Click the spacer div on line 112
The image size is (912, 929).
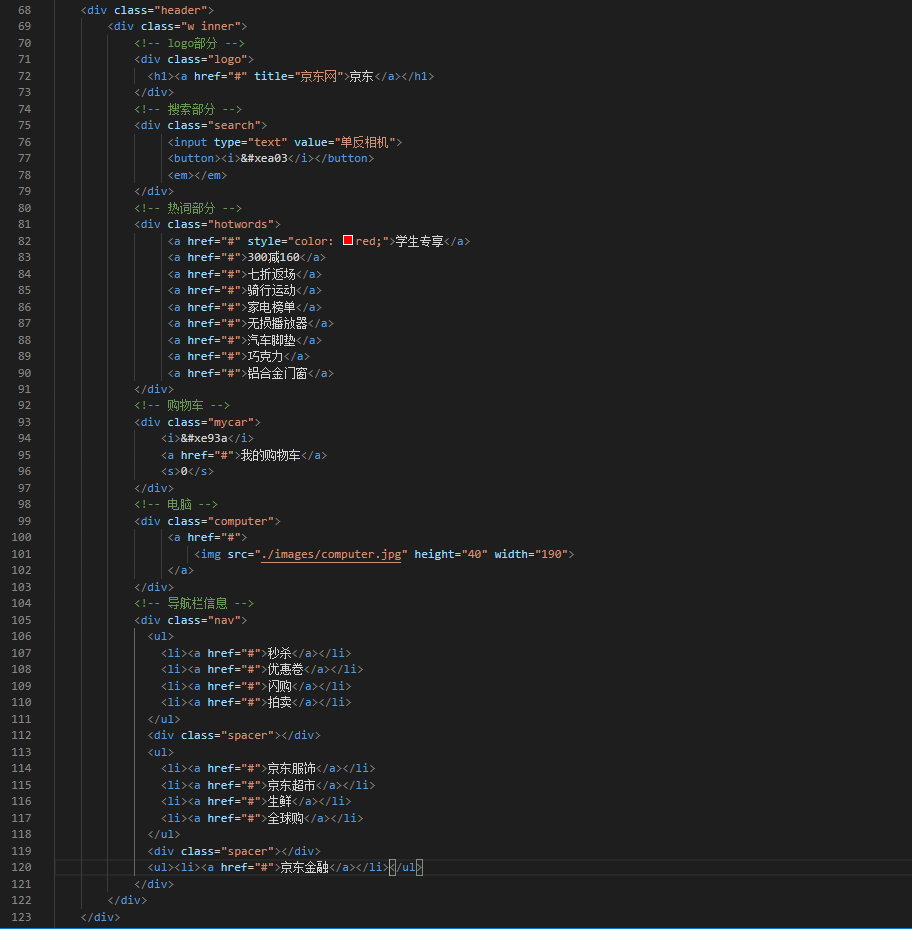pyautogui.click(x=234, y=735)
